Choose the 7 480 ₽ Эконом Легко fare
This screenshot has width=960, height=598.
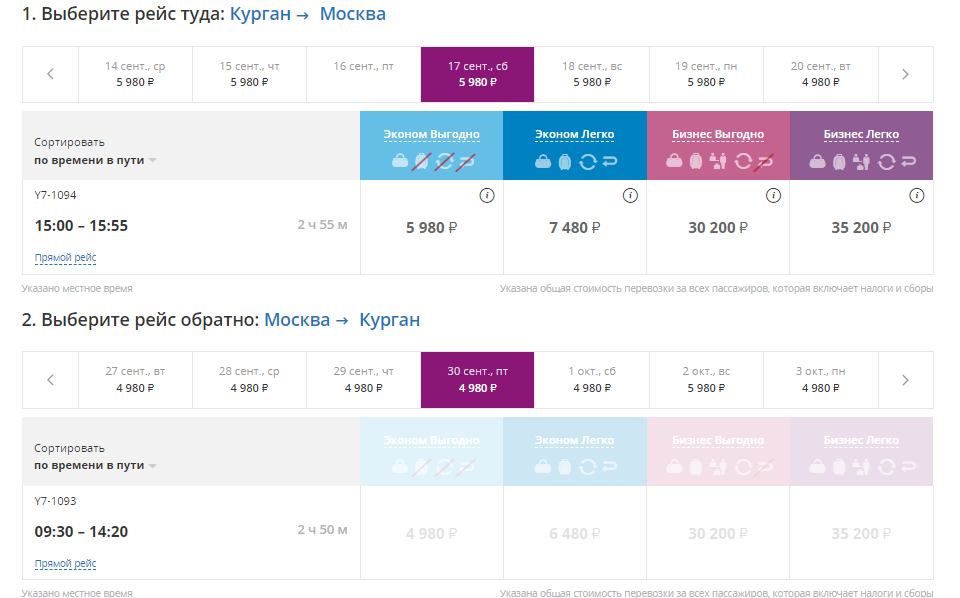574,228
